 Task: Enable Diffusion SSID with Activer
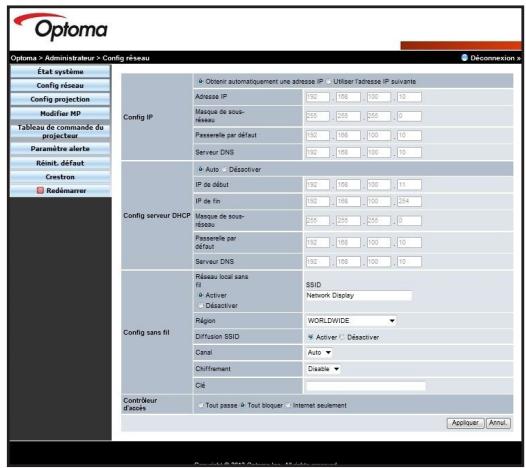[311, 337]
